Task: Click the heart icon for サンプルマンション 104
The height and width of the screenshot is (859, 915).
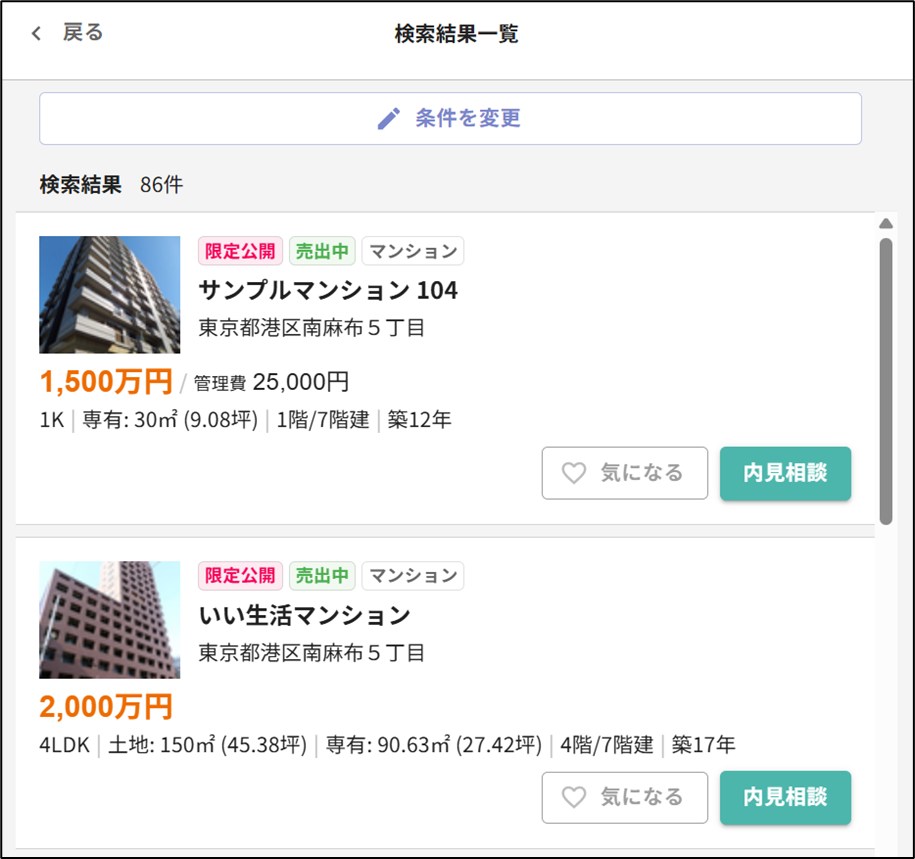Action: pos(574,473)
